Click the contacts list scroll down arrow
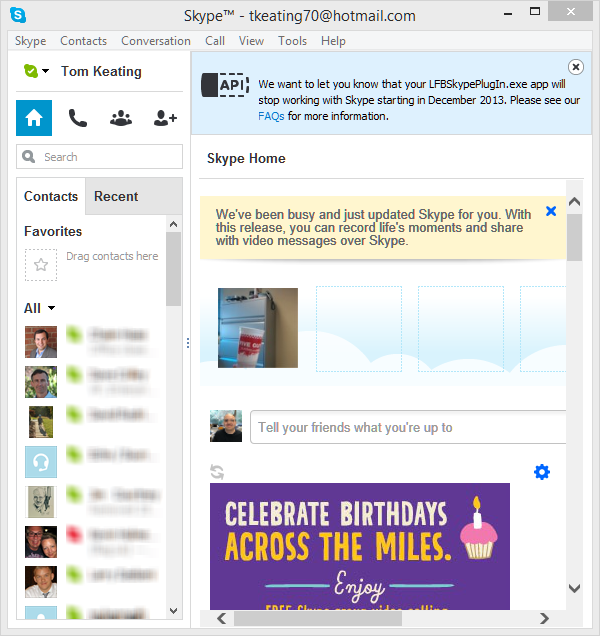 [173, 610]
